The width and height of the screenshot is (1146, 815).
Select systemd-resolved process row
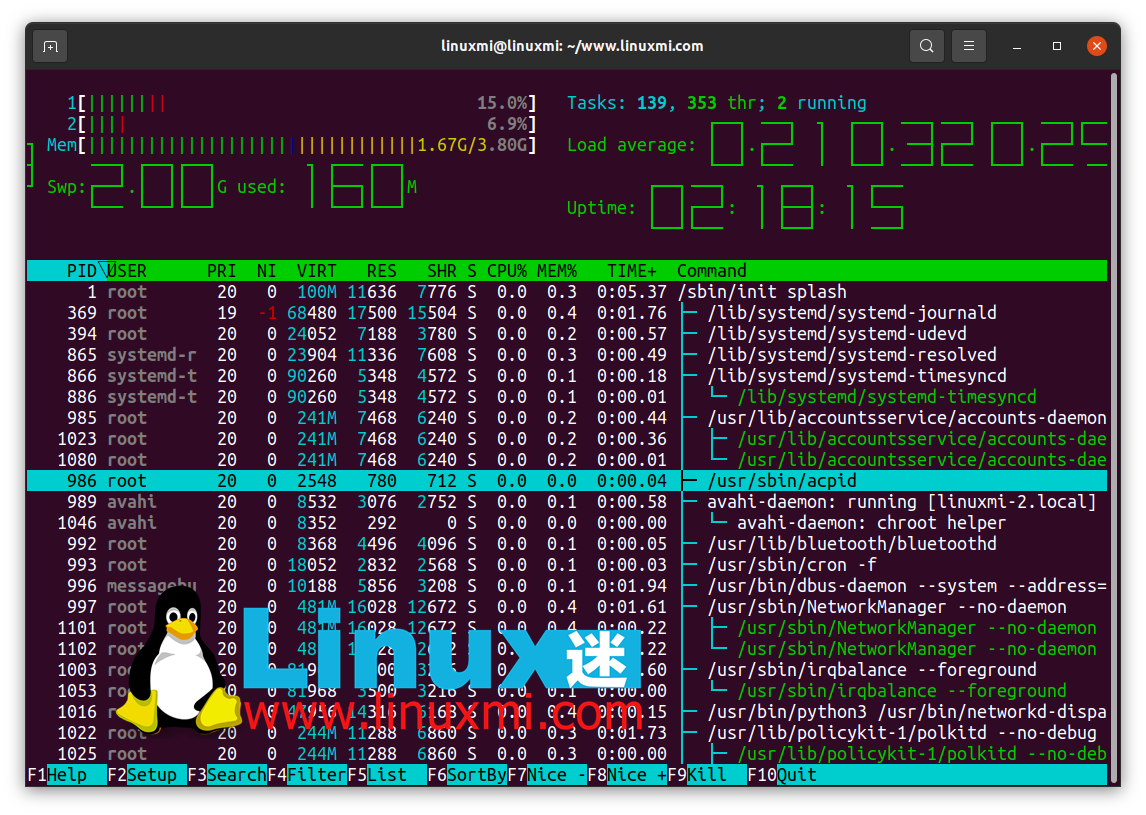click(567, 355)
